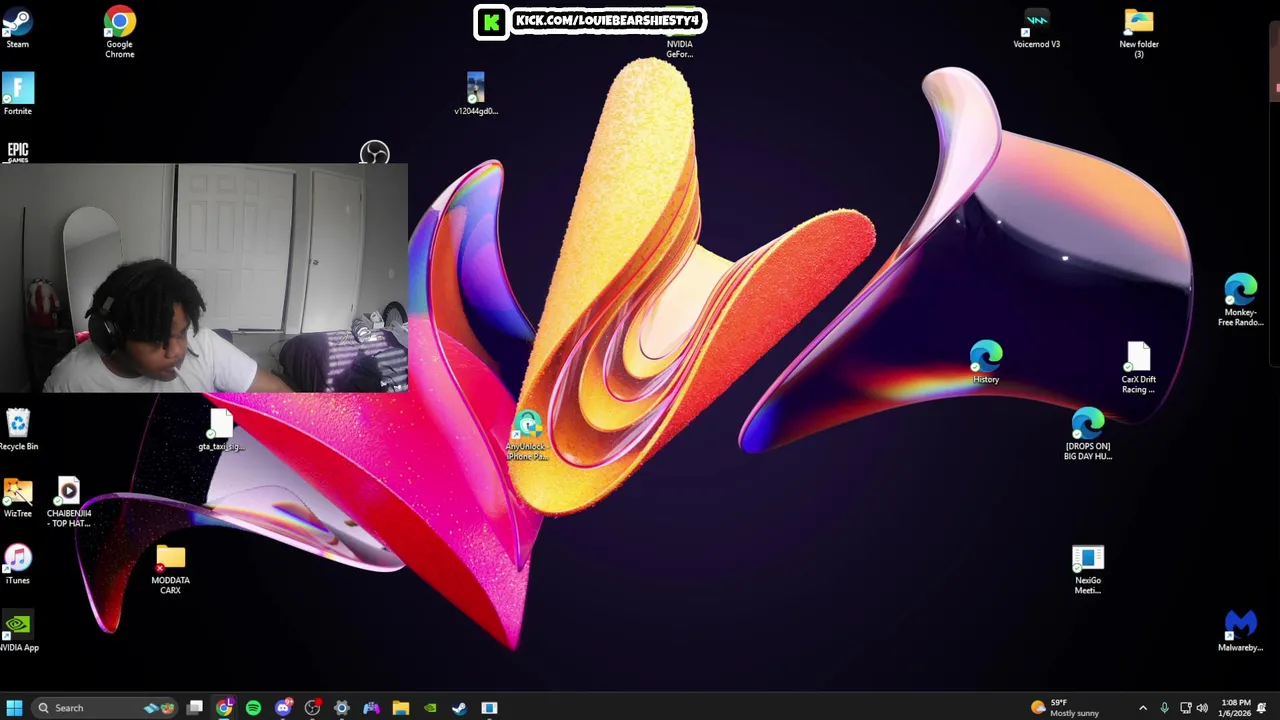Select the gta_taxi file on desktop
The image size is (1280, 720).
point(220,431)
